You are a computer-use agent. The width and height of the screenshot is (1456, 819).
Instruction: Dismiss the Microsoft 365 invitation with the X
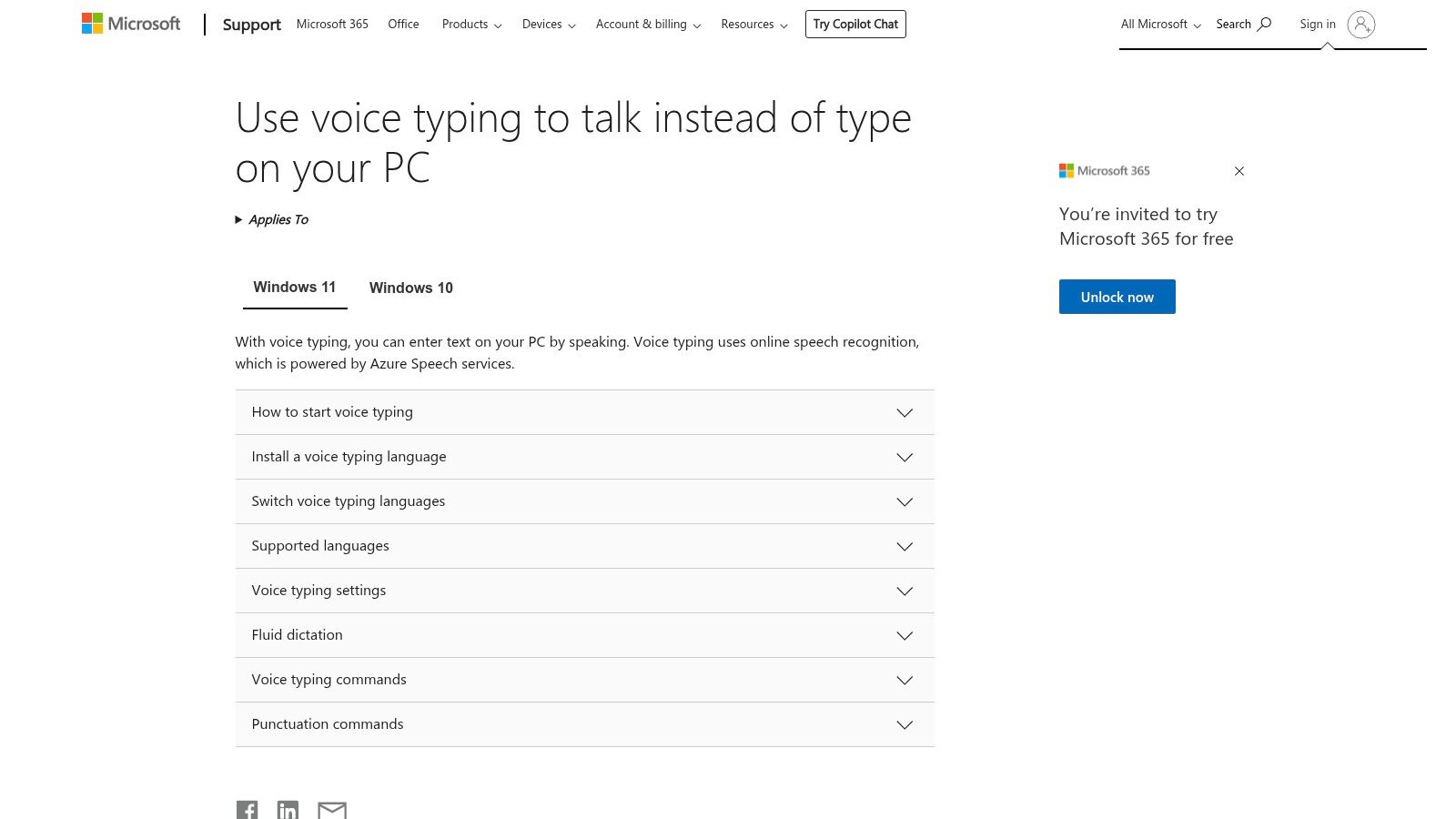(x=1239, y=171)
